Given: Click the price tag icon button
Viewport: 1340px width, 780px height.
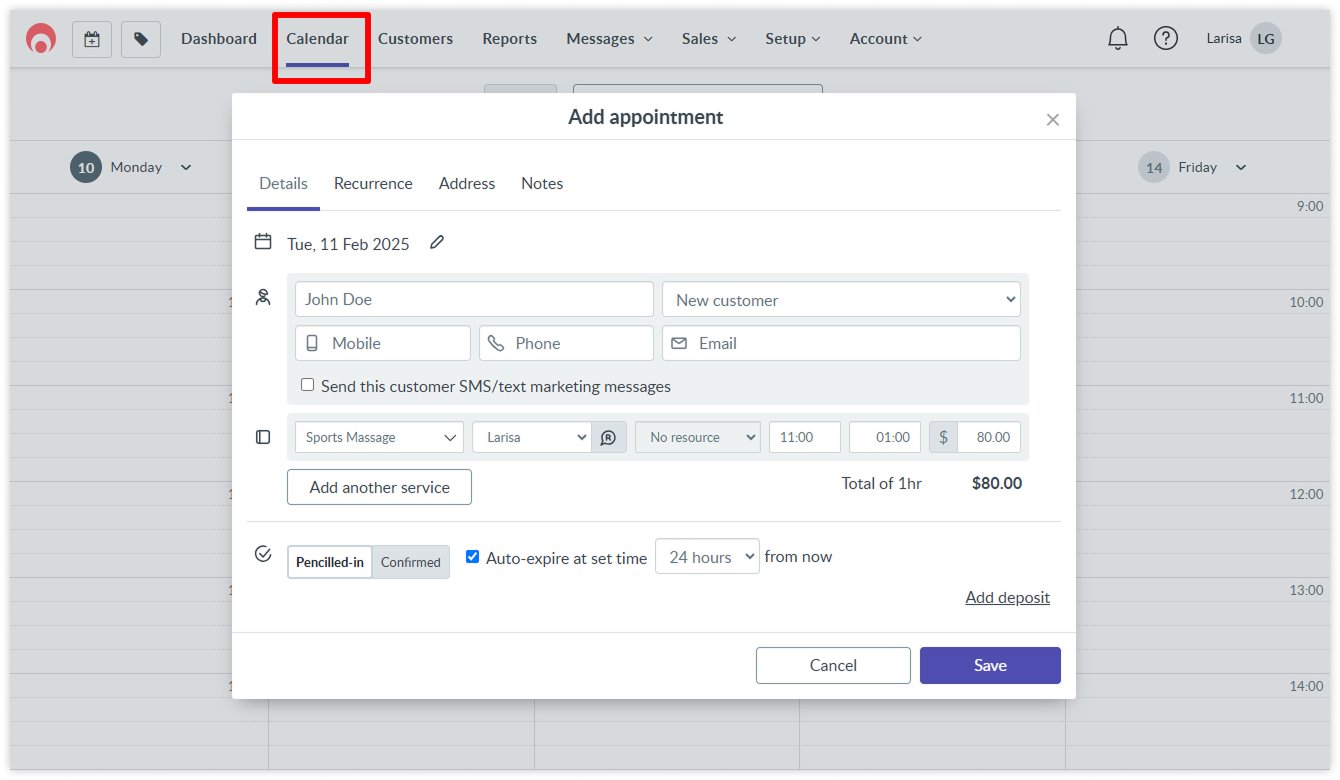Looking at the screenshot, I should tap(141, 39).
